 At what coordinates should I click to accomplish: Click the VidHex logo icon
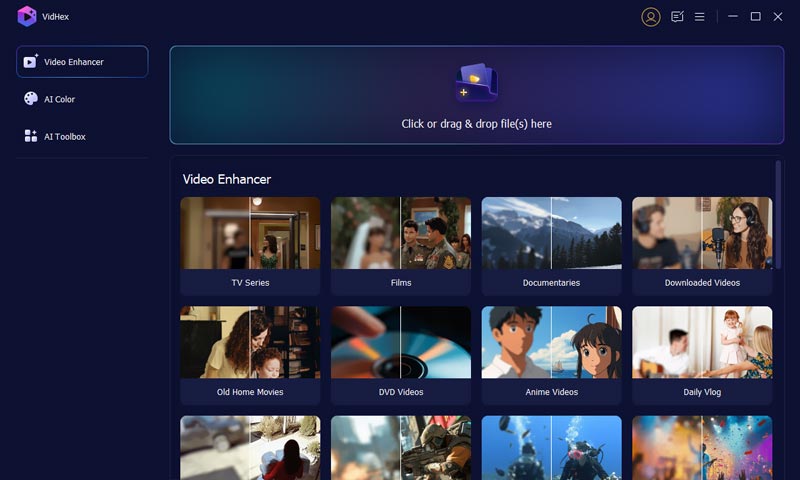(27, 16)
